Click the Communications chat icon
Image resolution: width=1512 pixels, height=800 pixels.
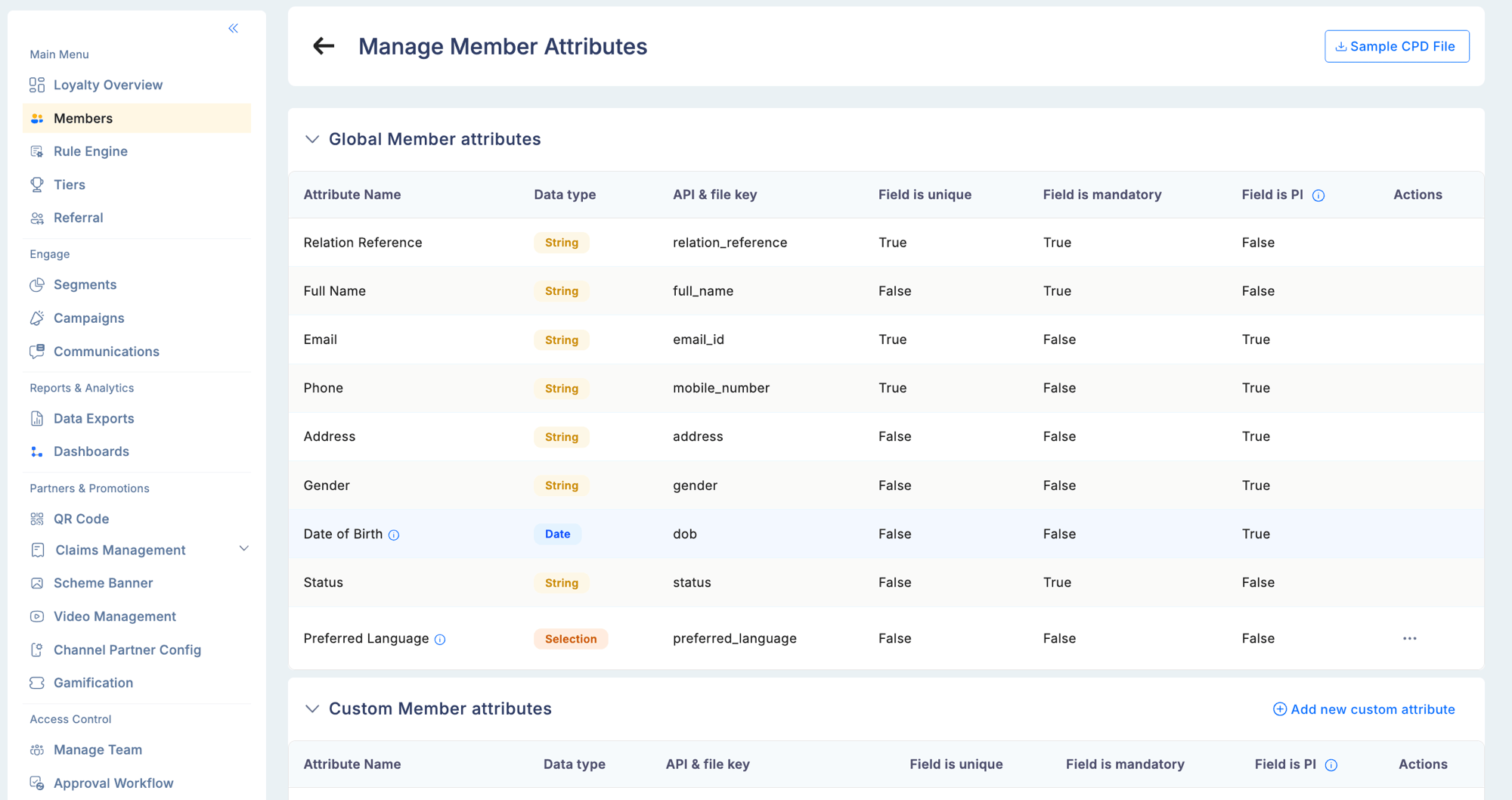pyautogui.click(x=37, y=352)
